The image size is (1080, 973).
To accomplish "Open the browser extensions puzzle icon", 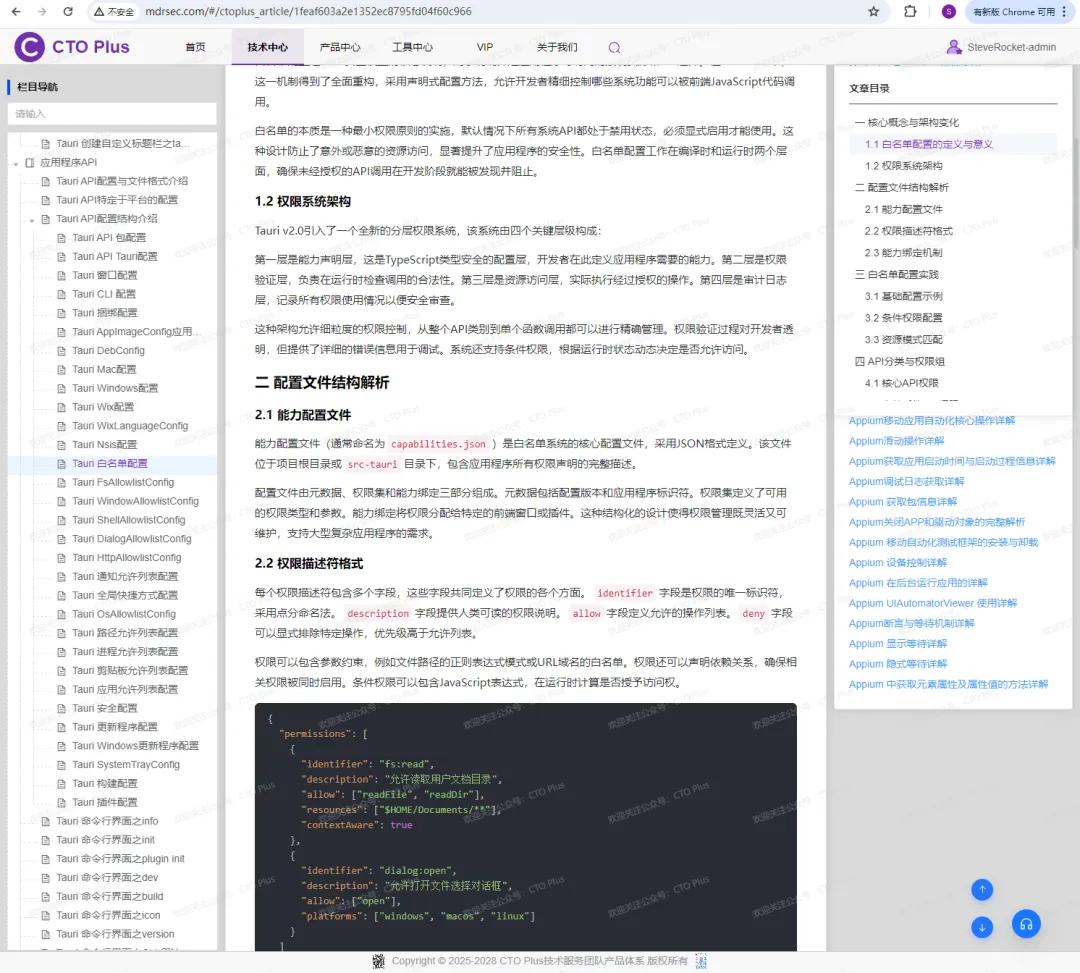I will (x=910, y=12).
